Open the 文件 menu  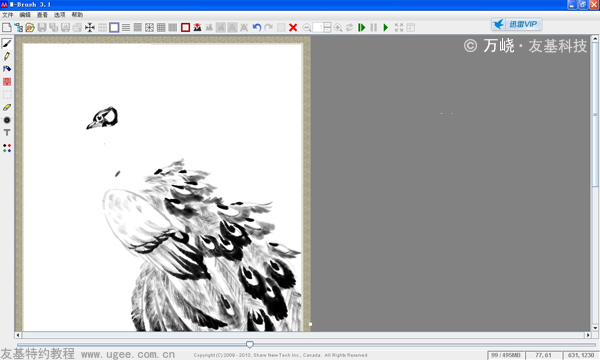pos(8,15)
